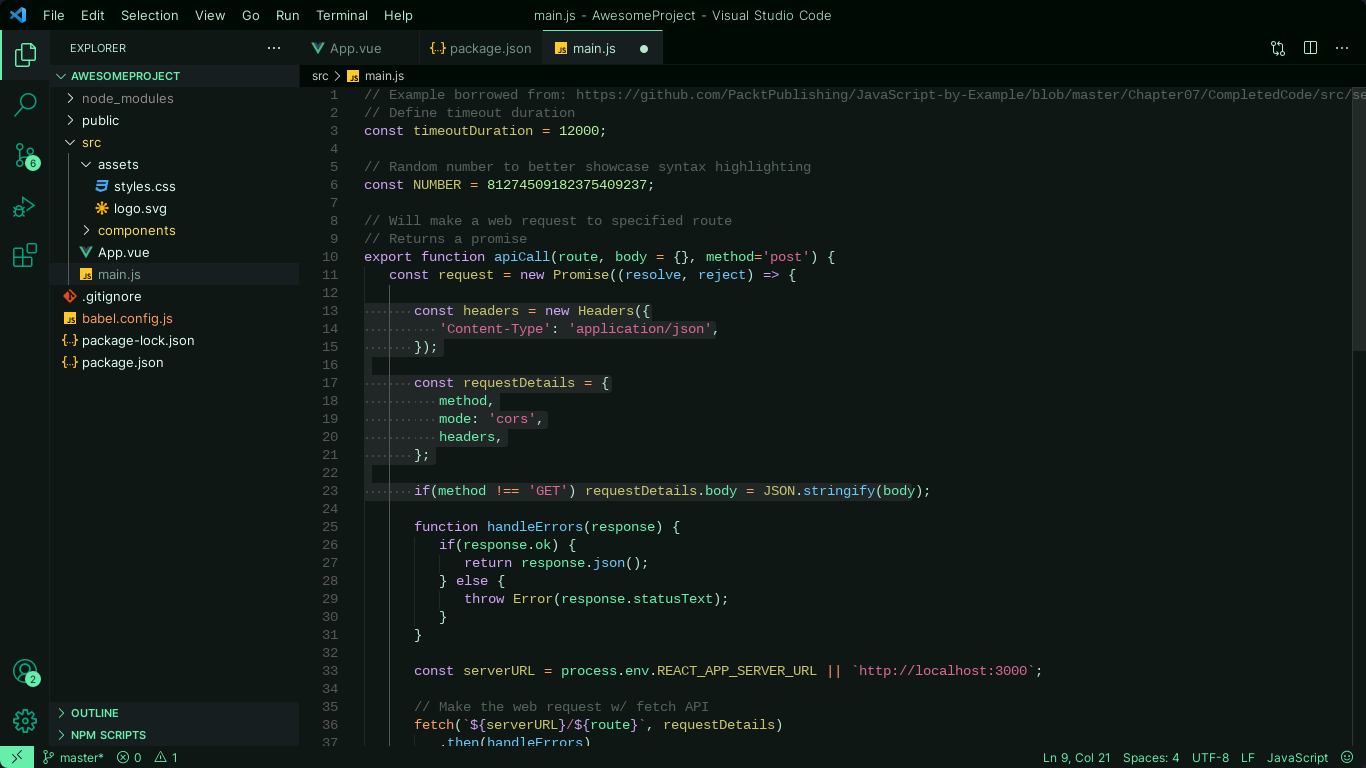Expand the node_modules folder
This screenshot has width=1366, height=768.
coord(175,98)
